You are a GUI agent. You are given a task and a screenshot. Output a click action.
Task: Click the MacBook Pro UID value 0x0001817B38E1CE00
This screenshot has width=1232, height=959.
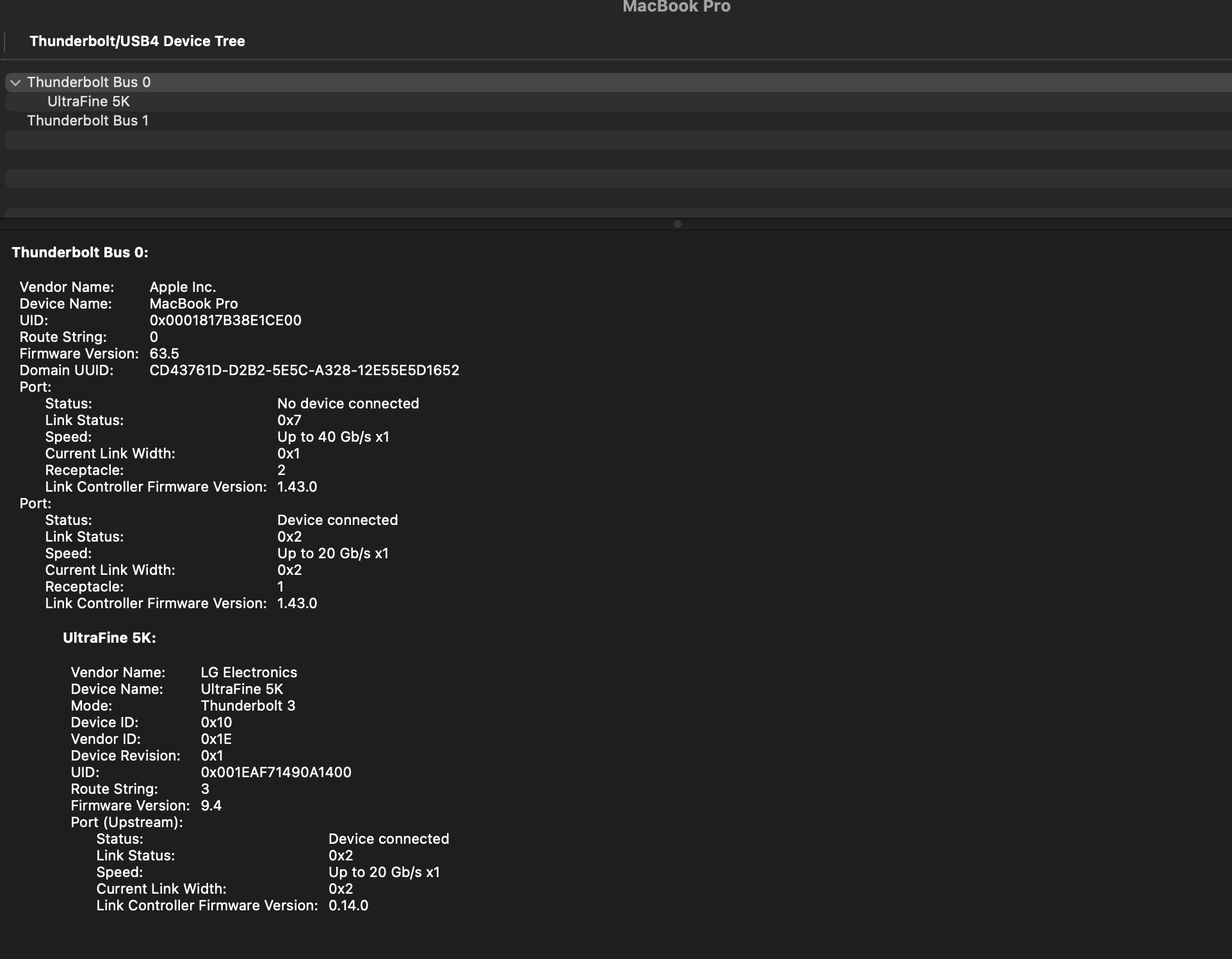tap(225, 321)
